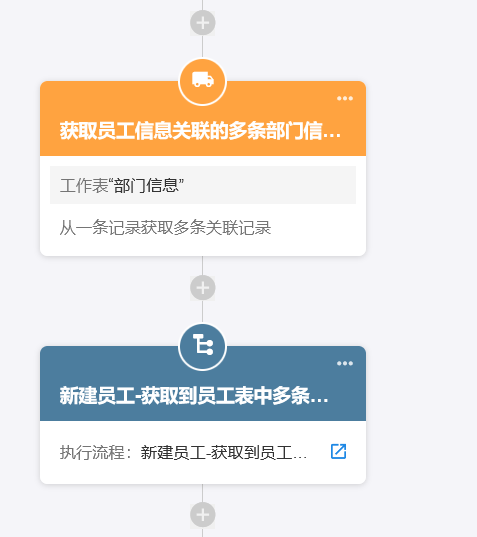The width and height of the screenshot is (477, 537).
Task: Open the blue node's three-dot options menu
Action: (x=344, y=363)
